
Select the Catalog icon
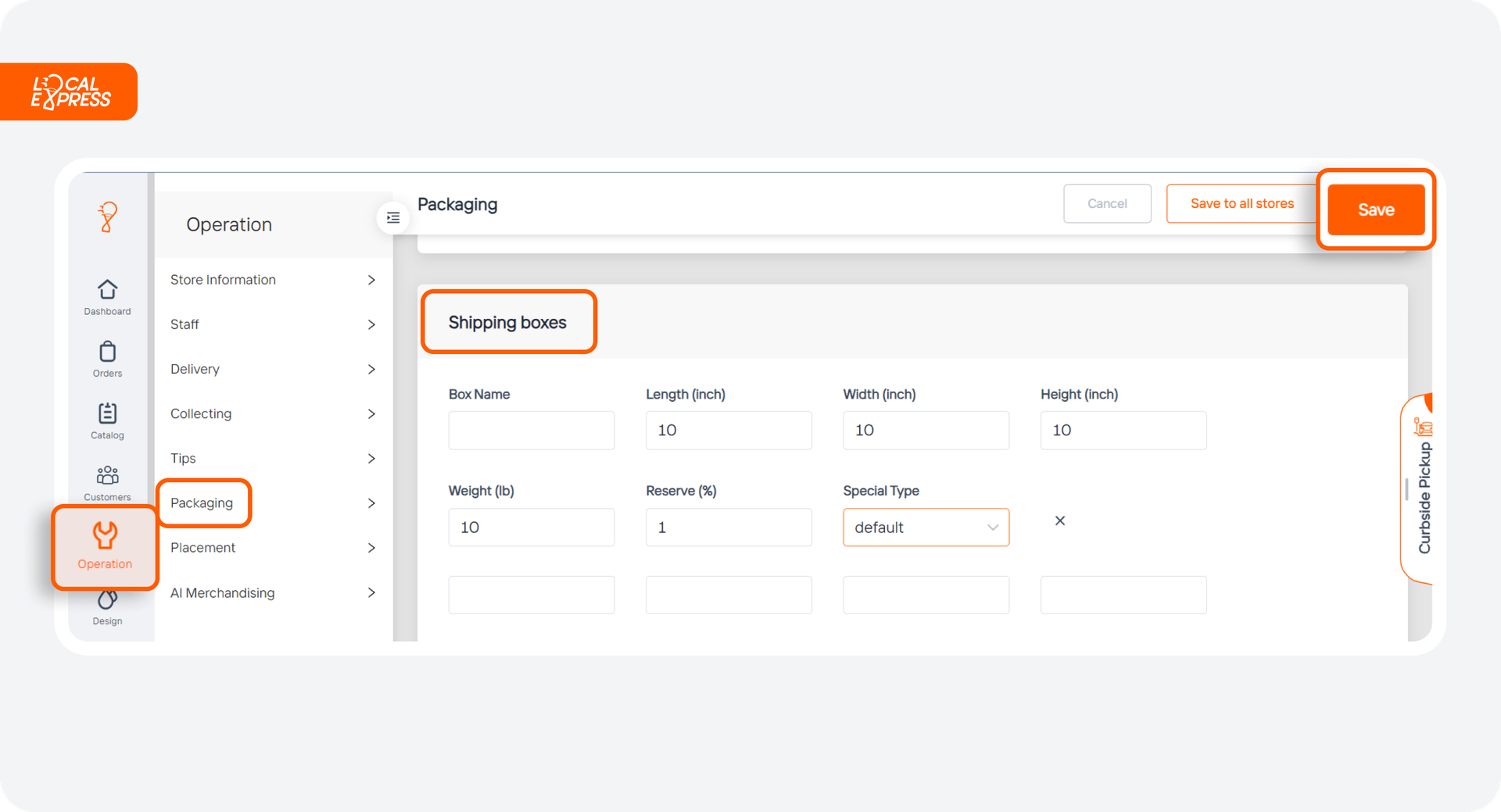107,415
